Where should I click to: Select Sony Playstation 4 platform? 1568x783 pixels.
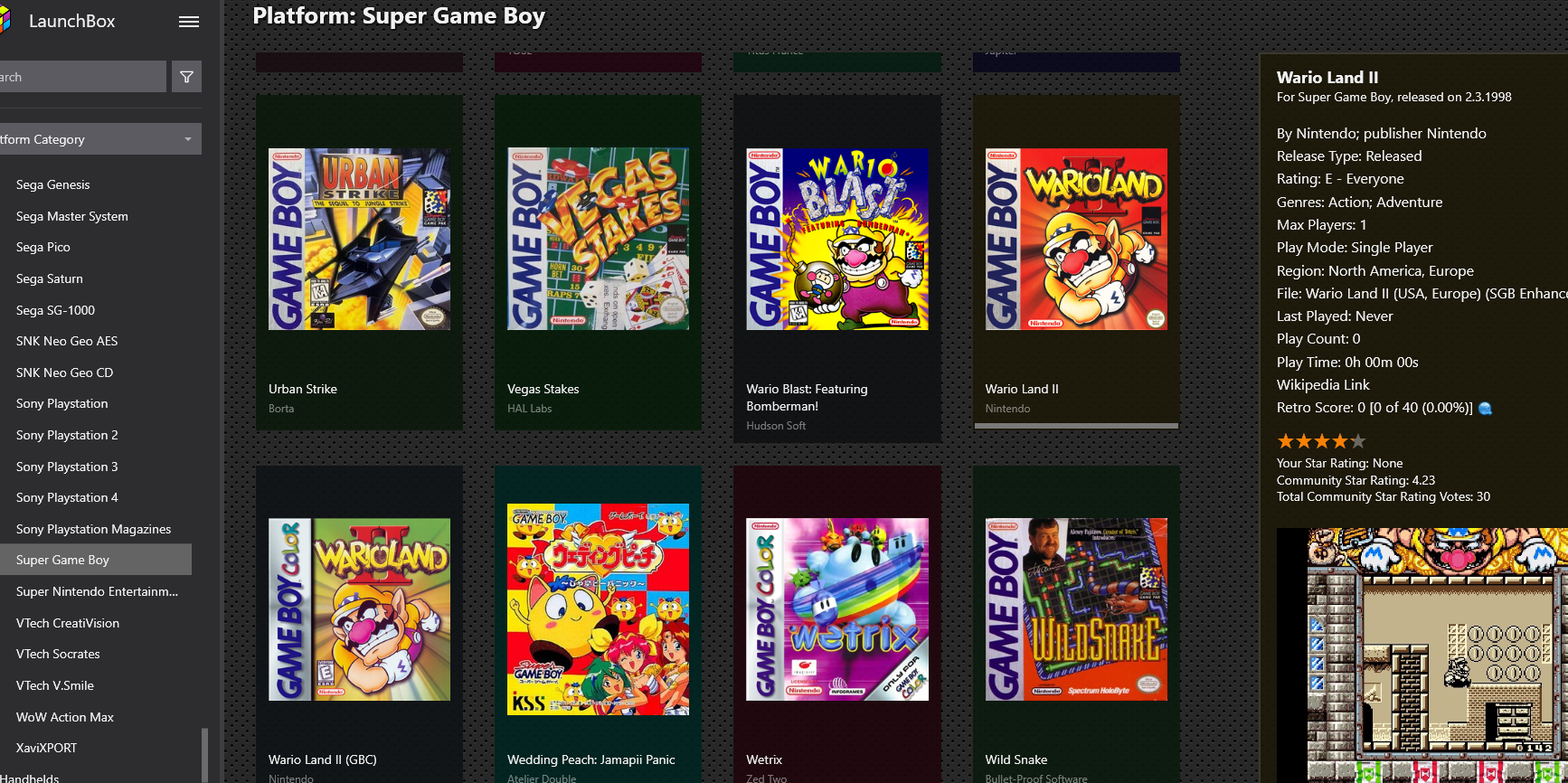tap(67, 497)
